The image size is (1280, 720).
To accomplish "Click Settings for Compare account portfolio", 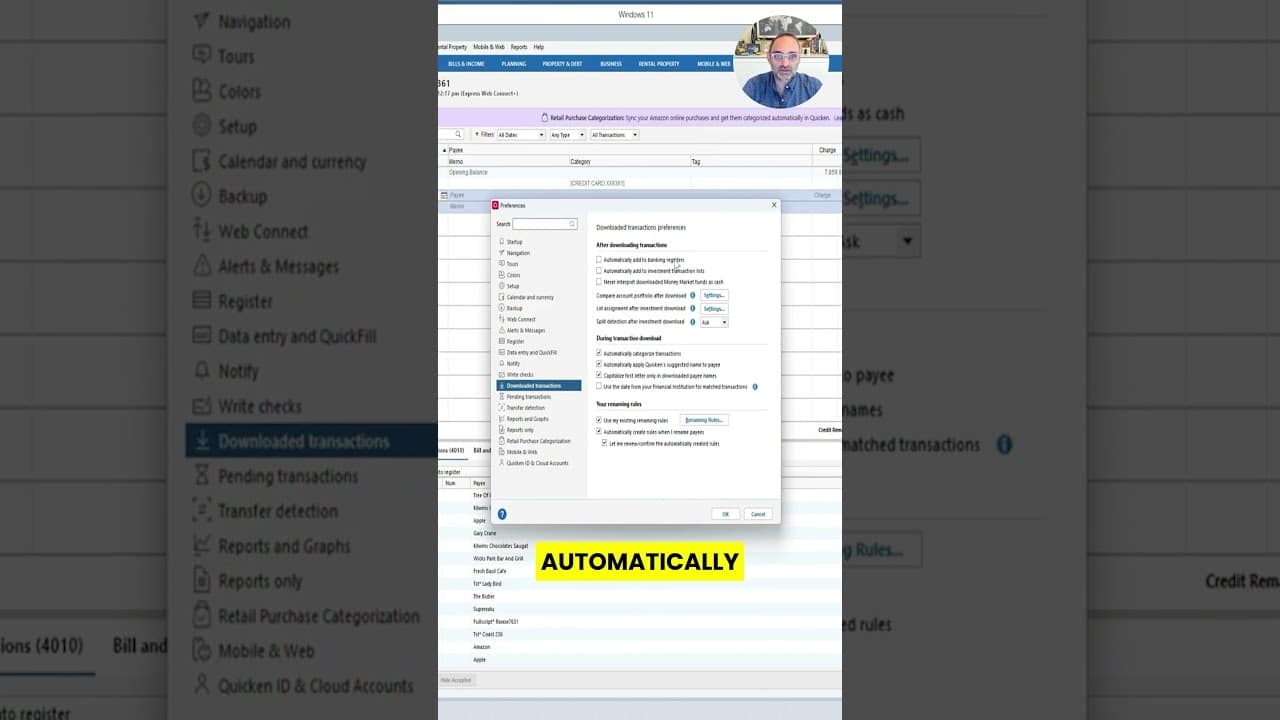I will coord(714,296).
